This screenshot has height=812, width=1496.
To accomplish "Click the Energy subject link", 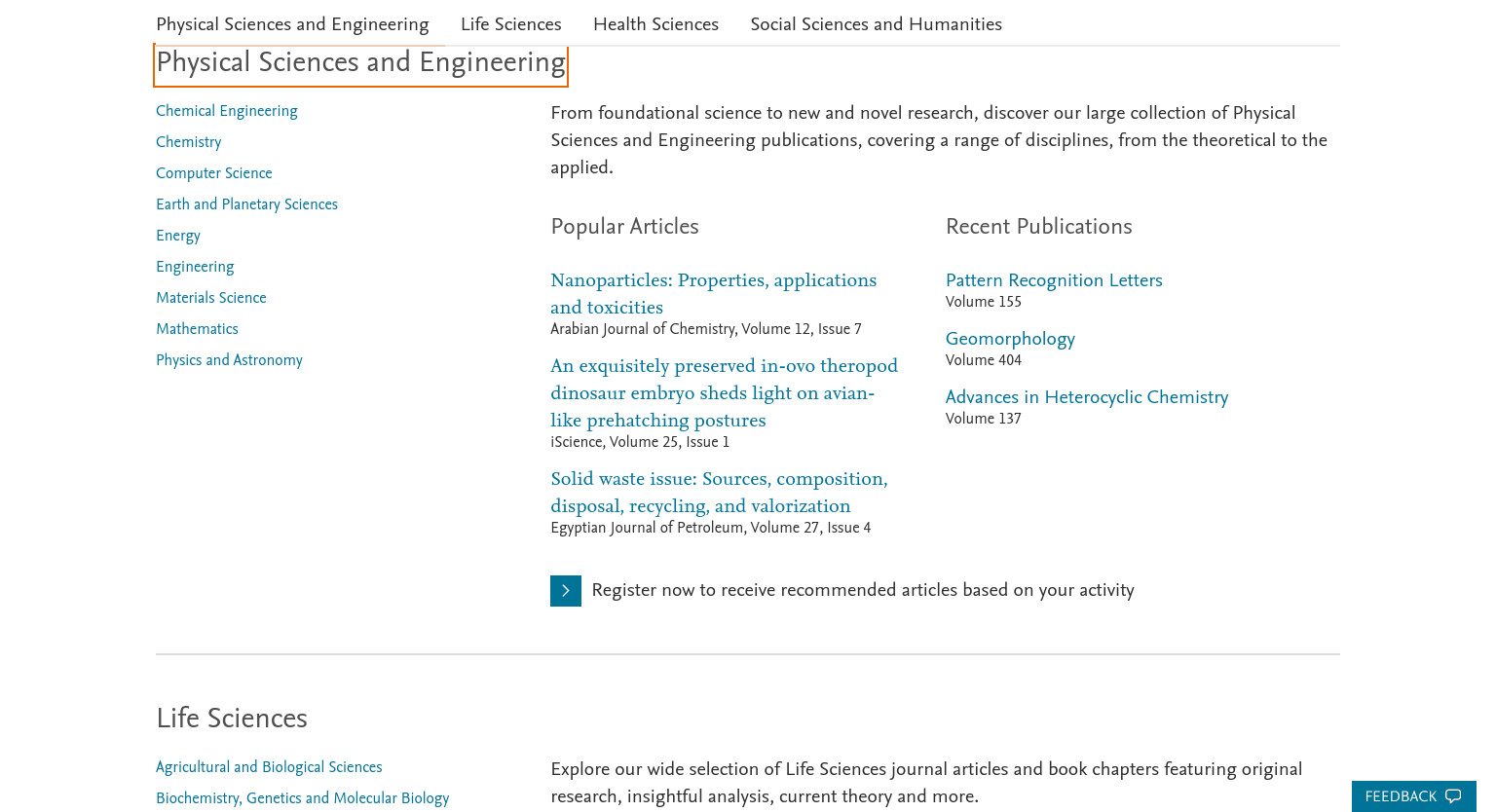I will coord(178,236).
